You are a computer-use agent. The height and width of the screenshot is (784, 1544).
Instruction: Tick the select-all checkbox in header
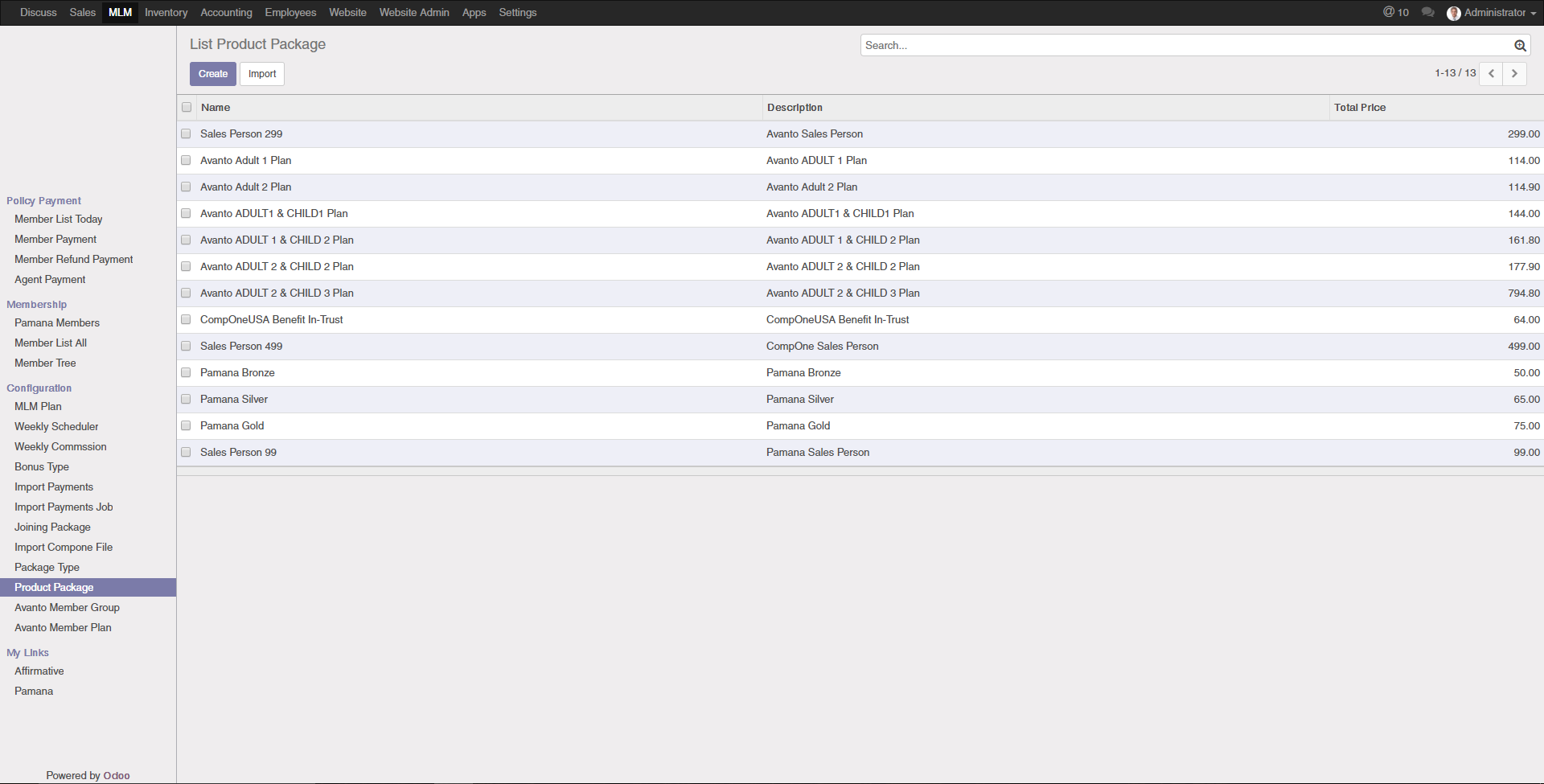[x=187, y=107]
